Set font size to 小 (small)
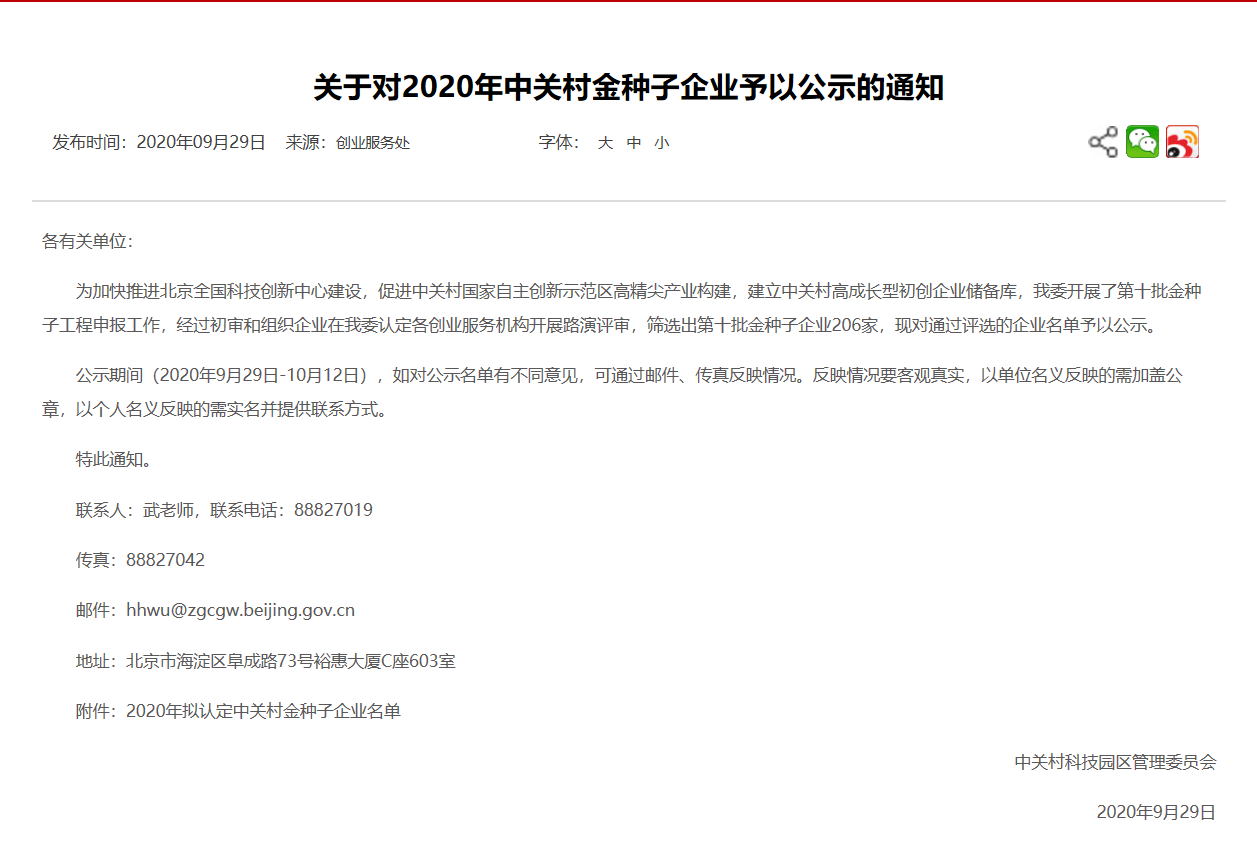This screenshot has width=1257, height=841. point(662,143)
